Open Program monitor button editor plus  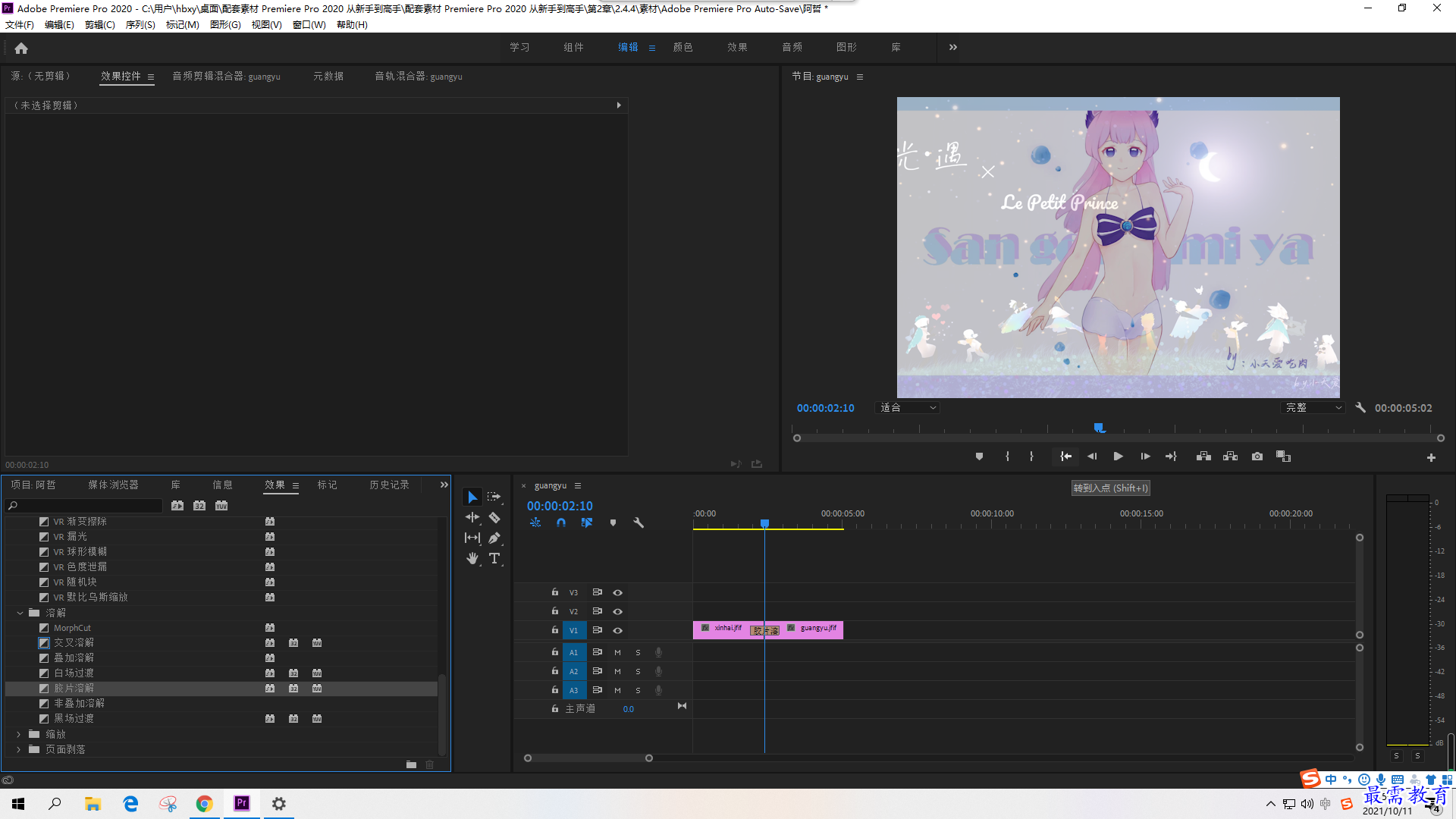pyautogui.click(x=1431, y=458)
